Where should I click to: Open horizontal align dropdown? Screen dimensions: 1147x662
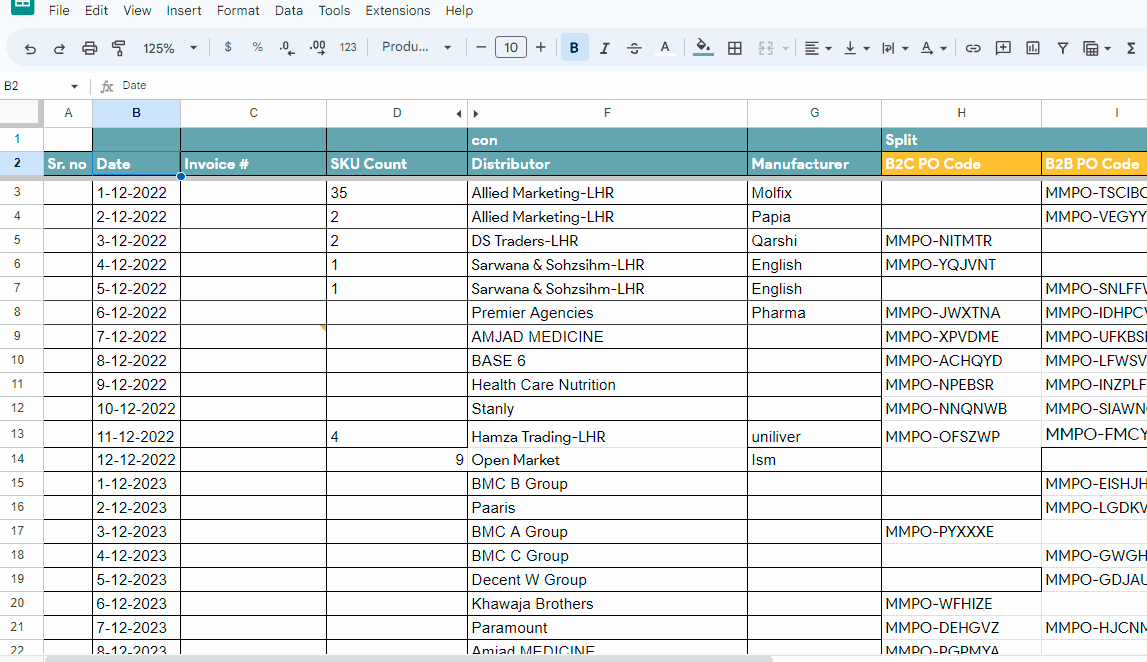click(818, 48)
